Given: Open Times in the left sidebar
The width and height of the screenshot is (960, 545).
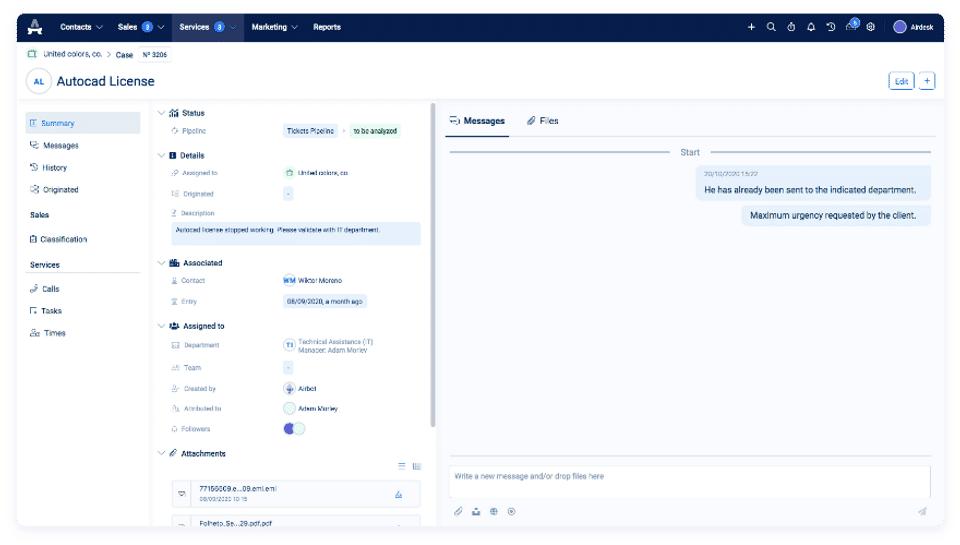Looking at the screenshot, I should click(x=48, y=333).
